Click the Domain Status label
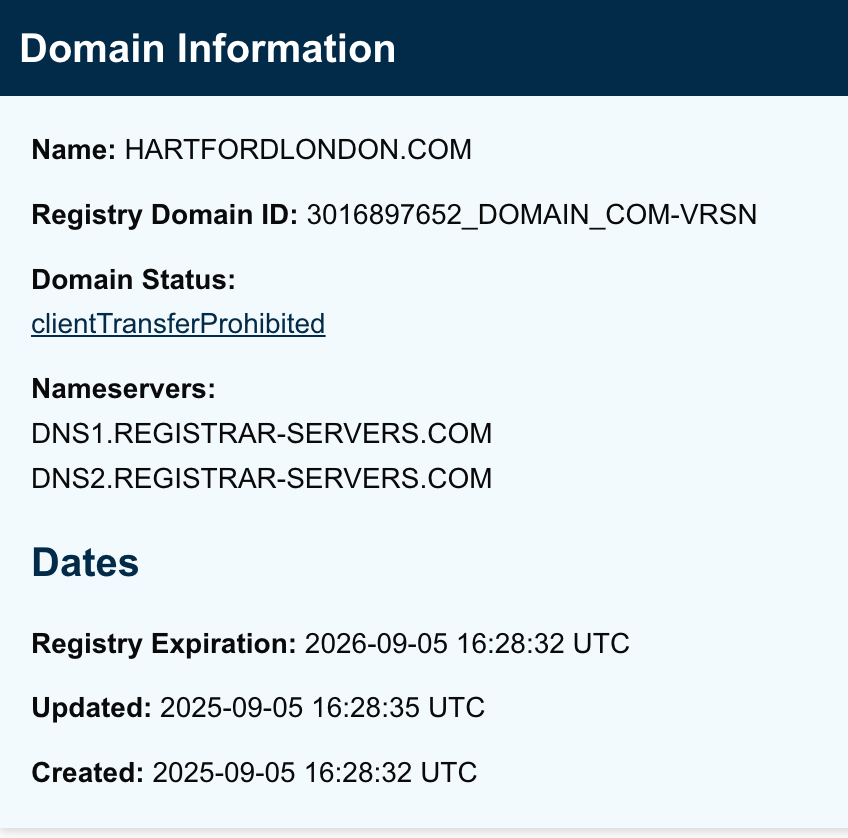The width and height of the screenshot is (848, 838). click(133, 280)
